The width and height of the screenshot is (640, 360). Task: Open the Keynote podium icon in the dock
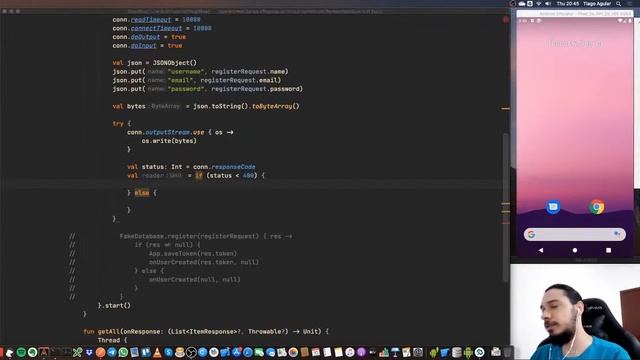pyautogui.click(x=395, y=352)
